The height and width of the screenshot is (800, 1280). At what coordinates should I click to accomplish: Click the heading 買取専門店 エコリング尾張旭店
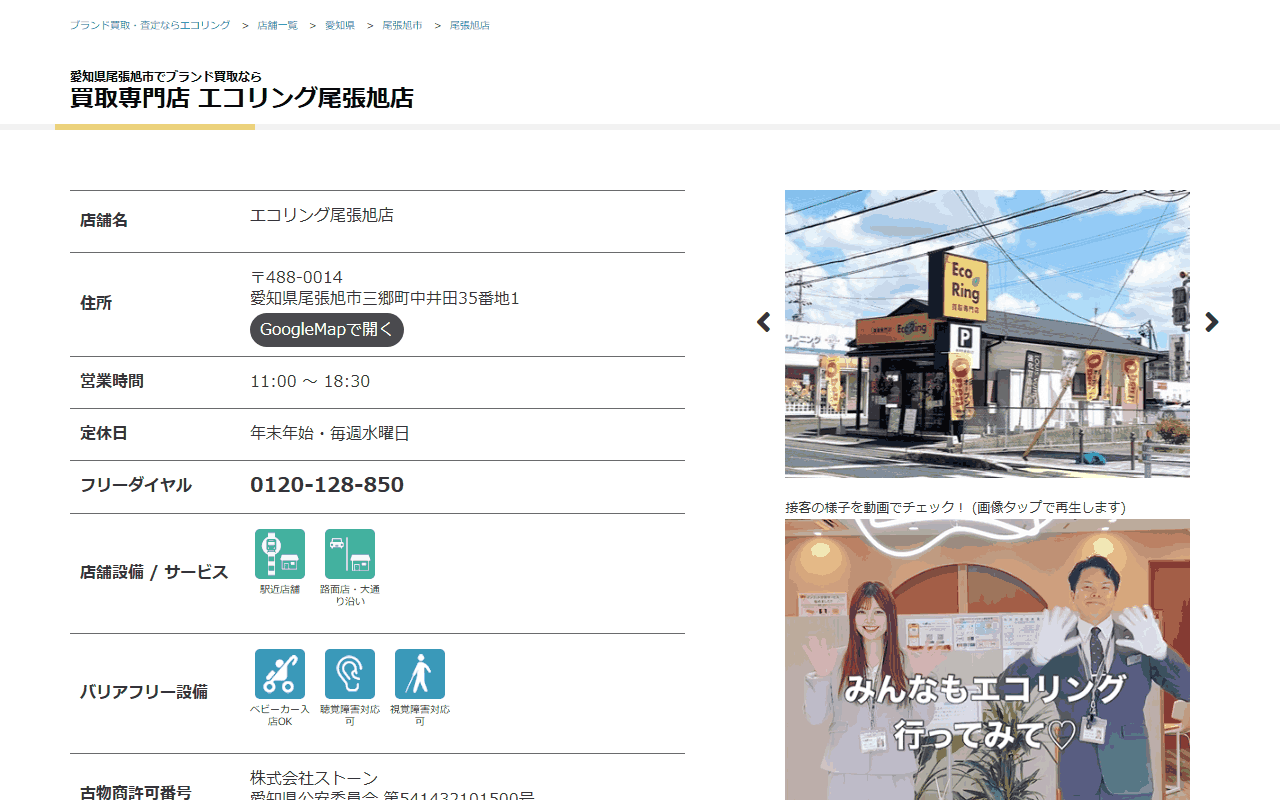pyautogui.click(x=242, y=98)
